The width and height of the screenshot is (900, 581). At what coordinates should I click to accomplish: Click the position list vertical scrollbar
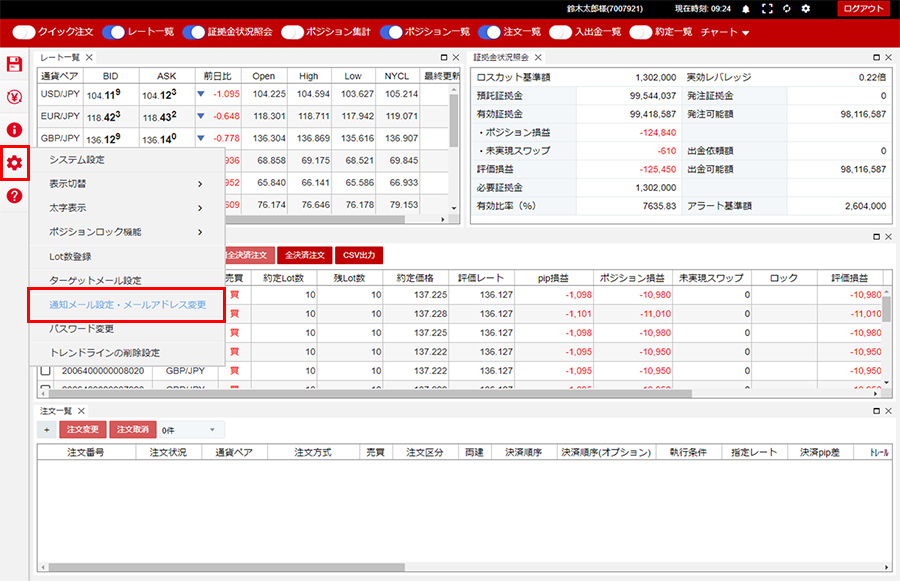click(887, 310)
